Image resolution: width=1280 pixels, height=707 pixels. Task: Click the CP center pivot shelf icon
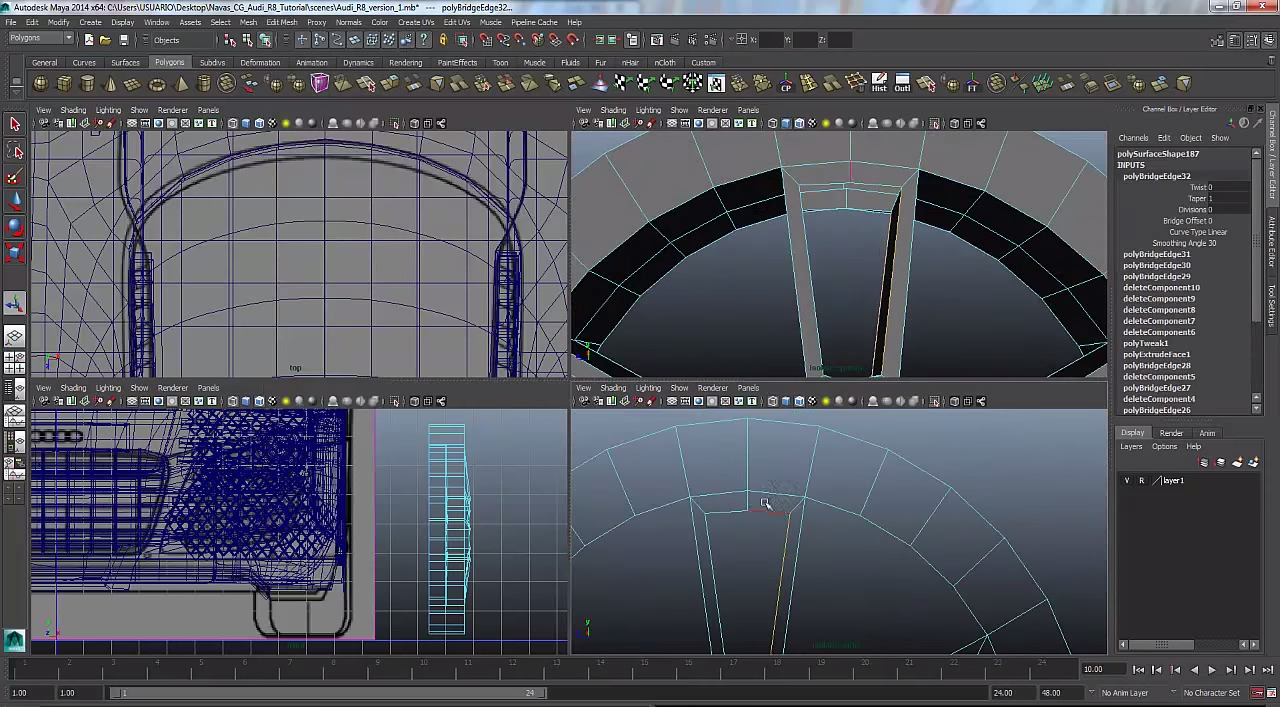tap(785, 84)
